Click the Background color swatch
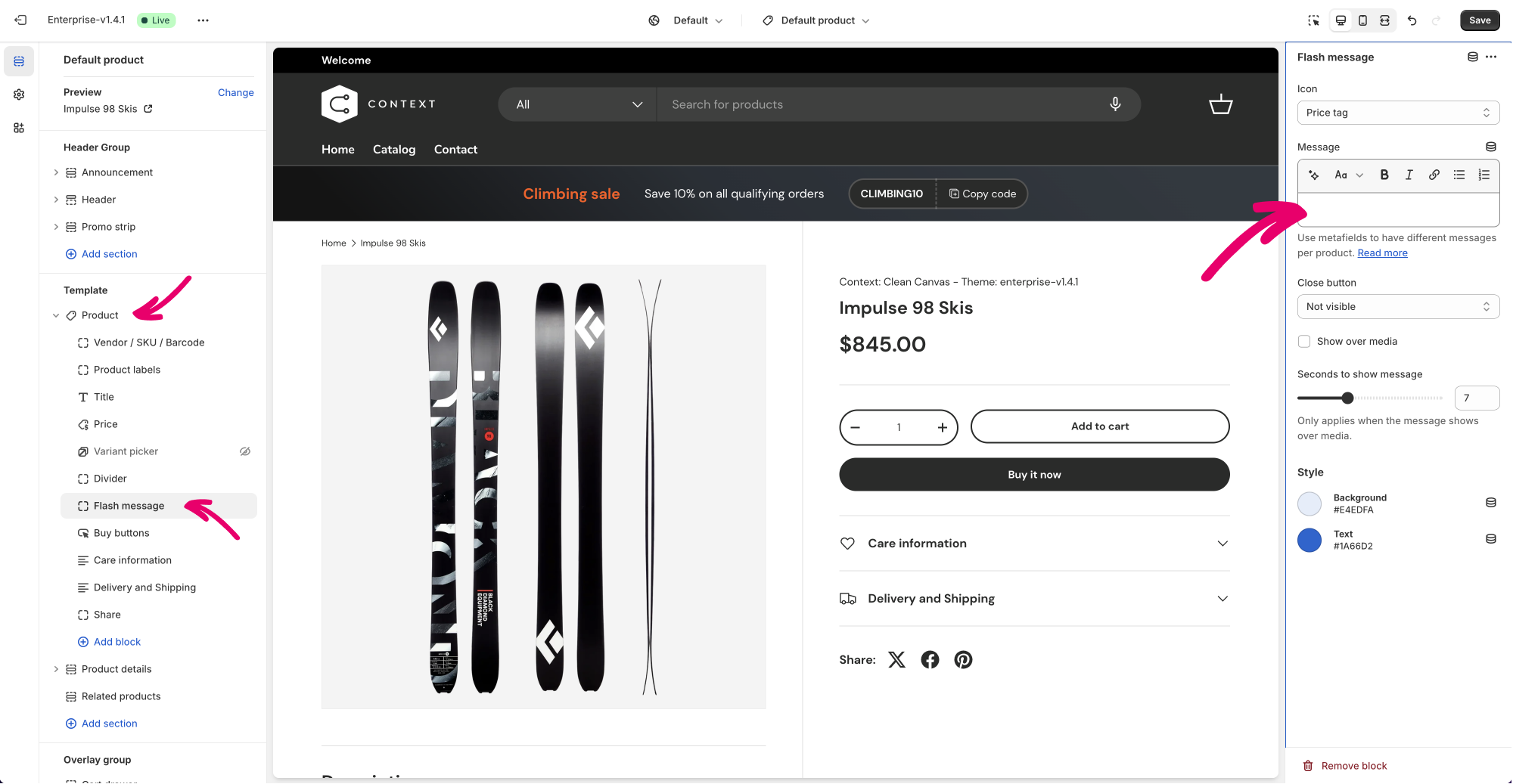Screen dimensions: 1513x784 [x=1310, y=504]
